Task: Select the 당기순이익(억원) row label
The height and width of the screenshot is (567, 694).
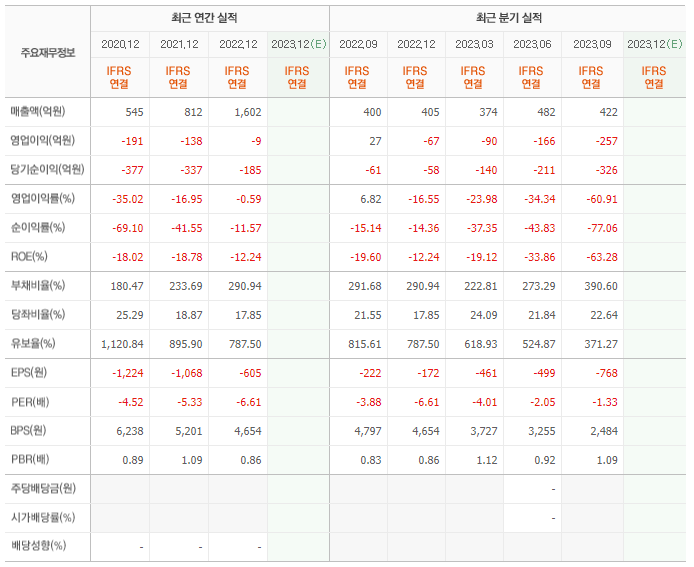Action: click(47, 170)
